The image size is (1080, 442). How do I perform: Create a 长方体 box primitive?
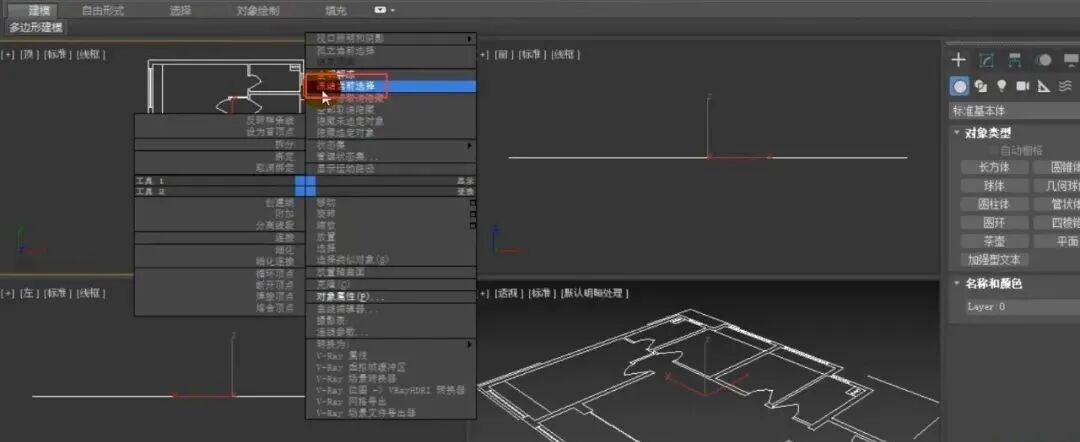994,167
